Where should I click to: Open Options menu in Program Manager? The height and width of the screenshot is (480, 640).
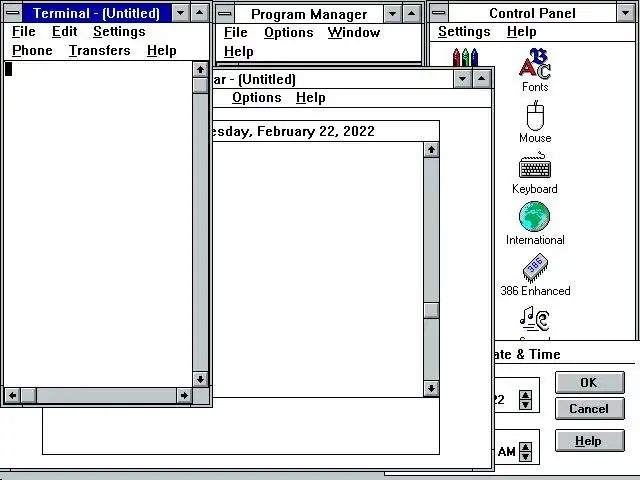(289, 32)
